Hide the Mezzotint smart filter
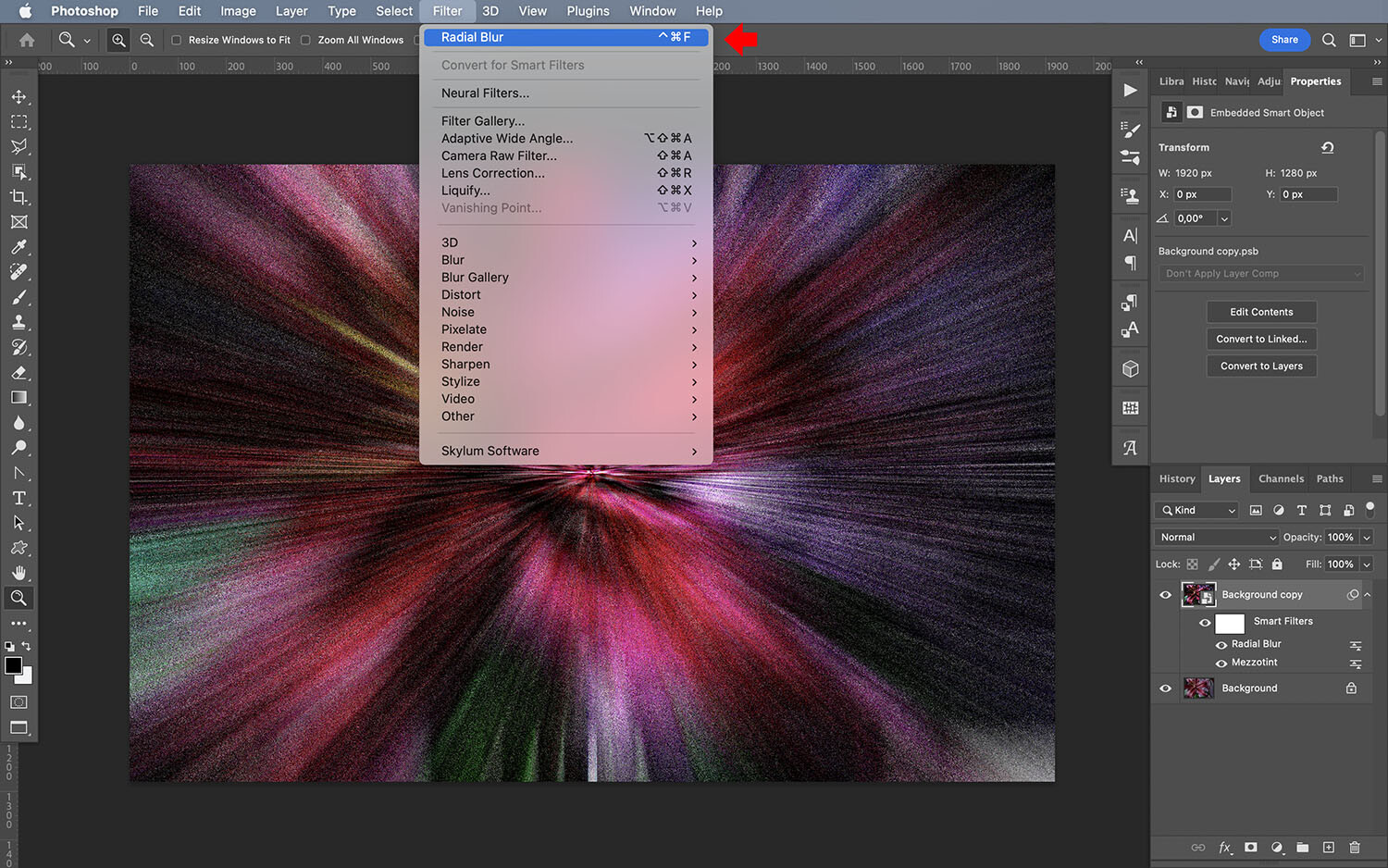The width and height of the screenshot is (1388, 868). coord(1220,662)
